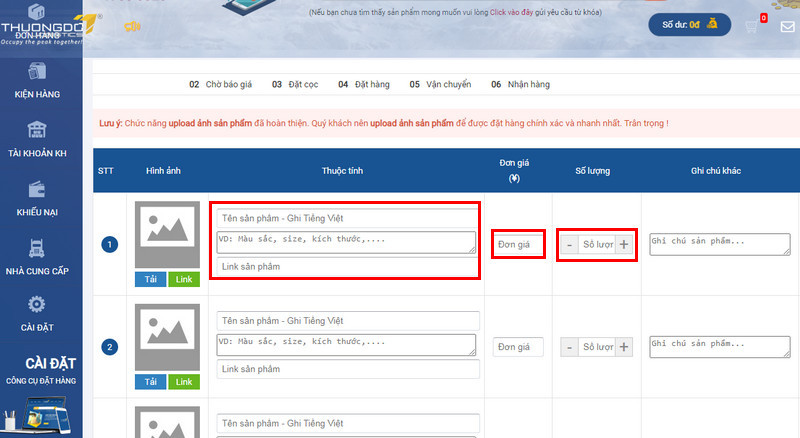Focus row 2 Link sản phẩm field
This screenshot has height=438, width=800.
point(347,369)
